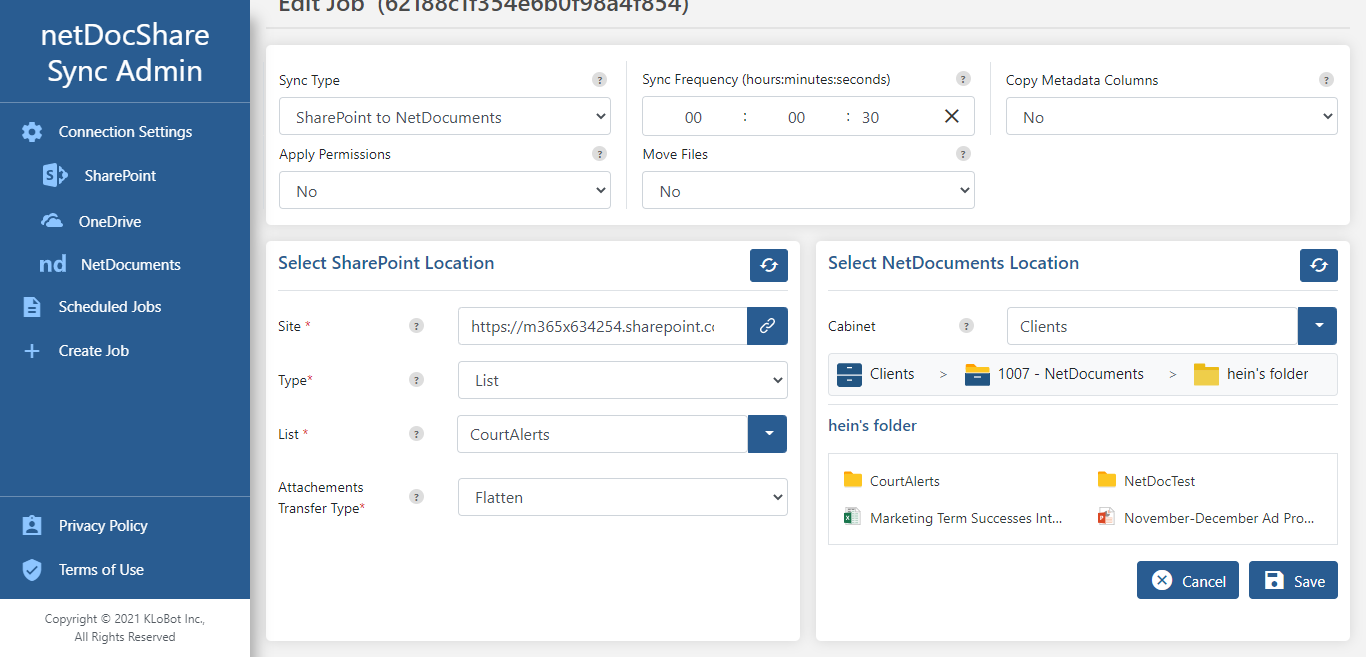The image size is (1366, 657).
Task: Click the netDocShare Sync Admin title
Action: pyautogui.click(x=125, y=53)
